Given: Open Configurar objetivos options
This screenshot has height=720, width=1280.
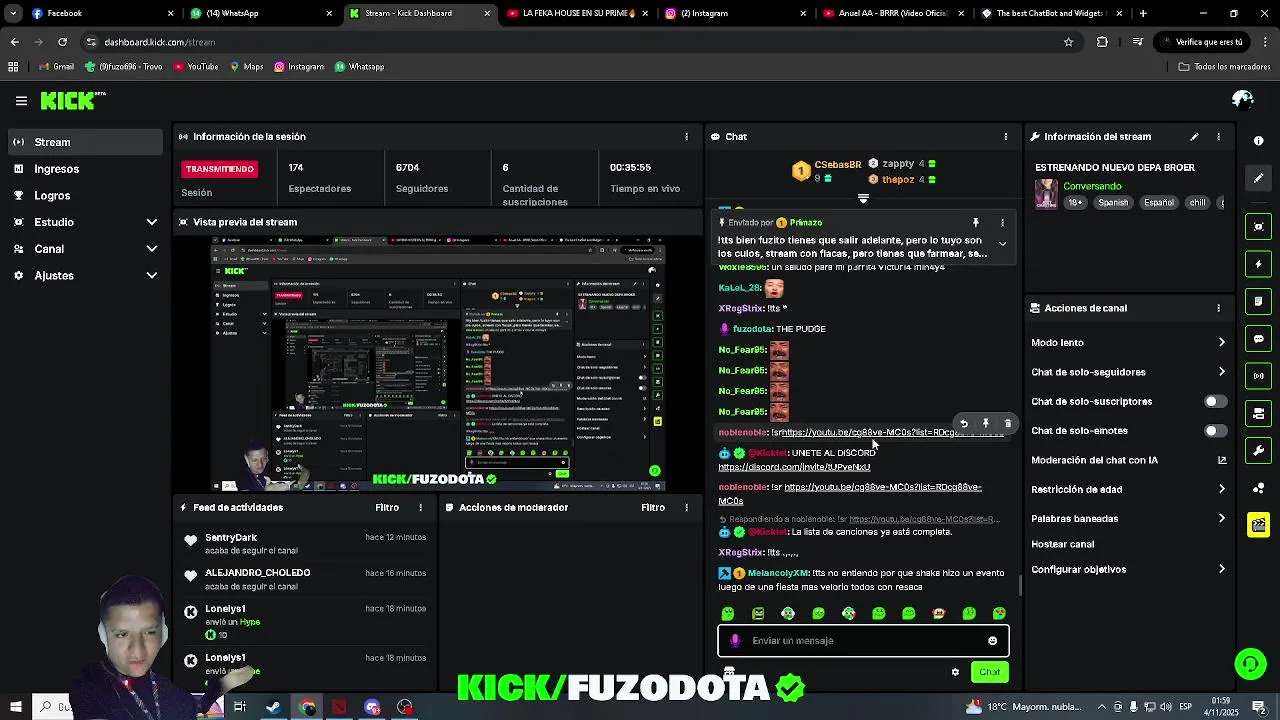Looking at the screenshot, I should click(x=1128, y=570).
